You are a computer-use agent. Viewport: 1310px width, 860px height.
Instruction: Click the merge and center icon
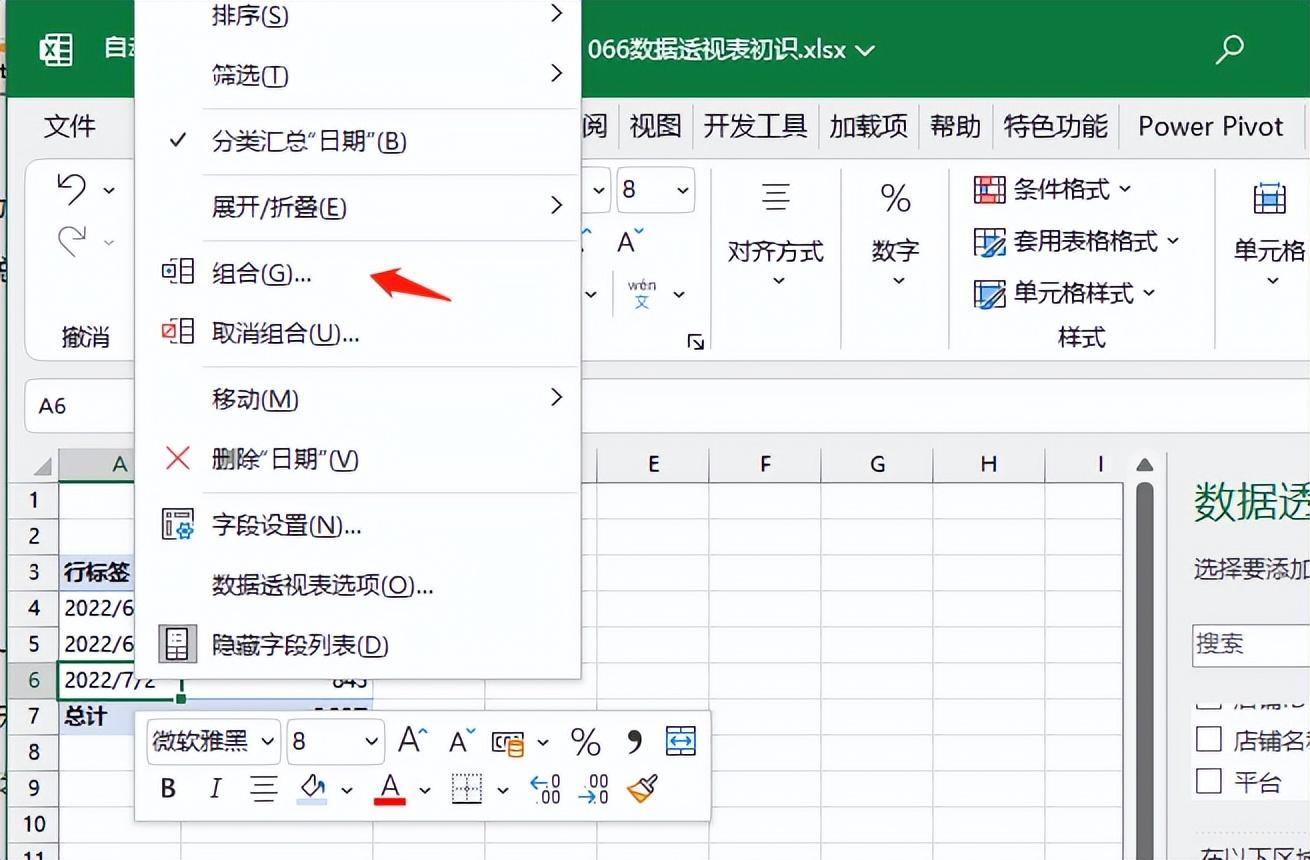(x=680, y=741)
